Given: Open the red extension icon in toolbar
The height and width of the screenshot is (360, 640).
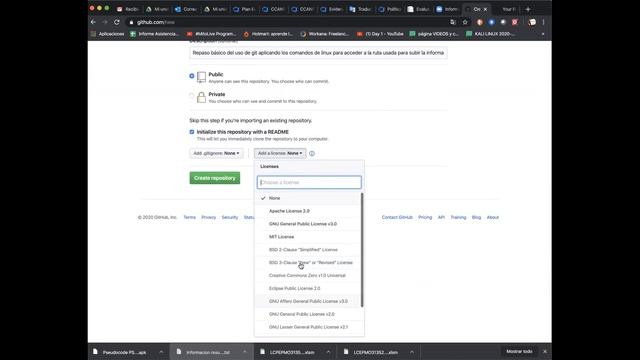Looking at the screenshot, I should pos(515,22).
